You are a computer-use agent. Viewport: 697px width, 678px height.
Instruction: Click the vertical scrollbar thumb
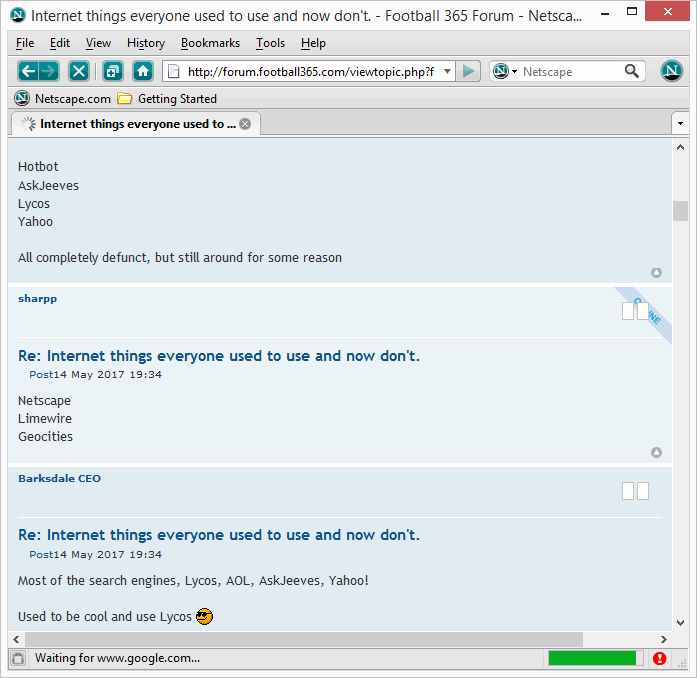pos(680,211)
